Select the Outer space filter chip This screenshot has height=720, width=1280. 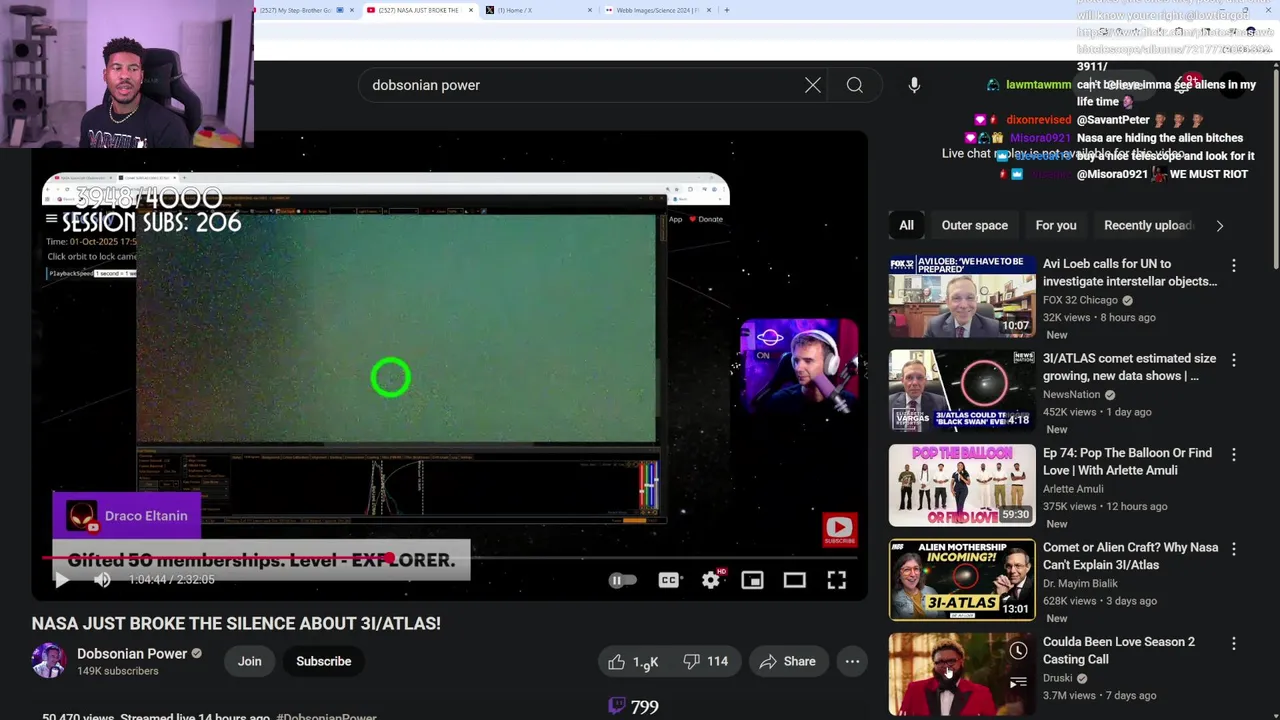[x=974, y=225]
